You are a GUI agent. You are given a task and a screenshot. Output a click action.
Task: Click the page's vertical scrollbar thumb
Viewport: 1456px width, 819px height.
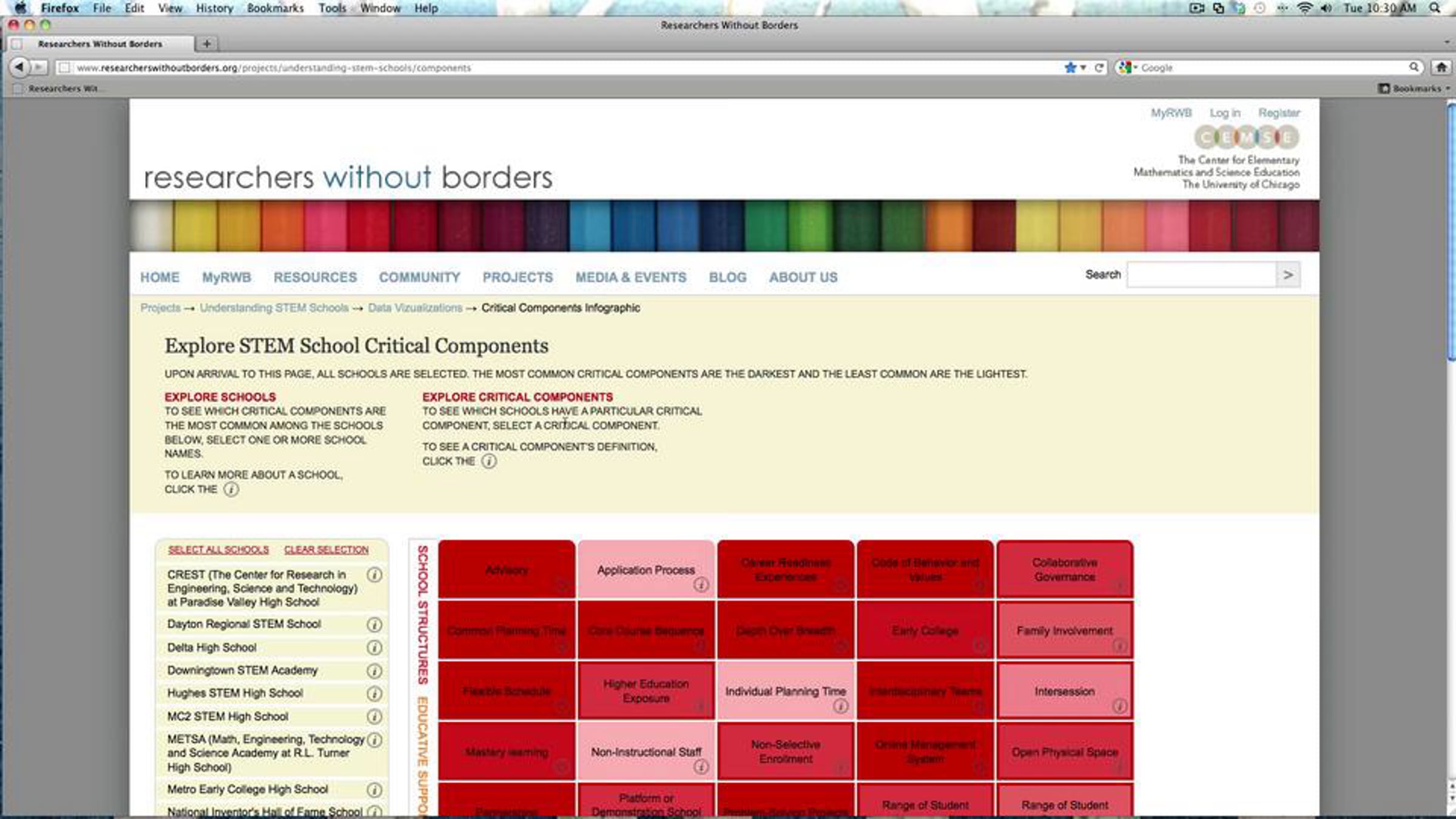tap(1451, 232)
